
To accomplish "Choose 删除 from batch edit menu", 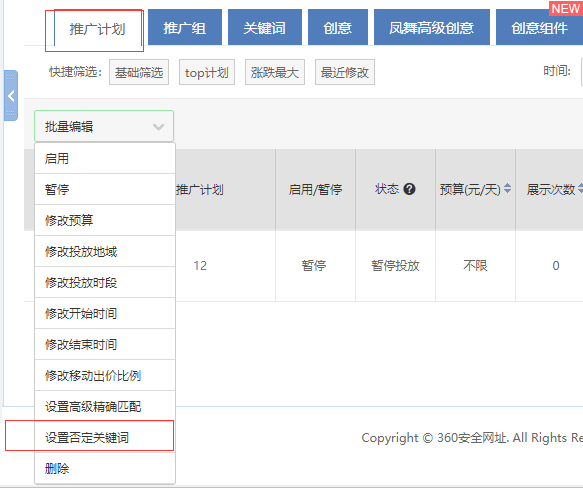I will (105, 468).
